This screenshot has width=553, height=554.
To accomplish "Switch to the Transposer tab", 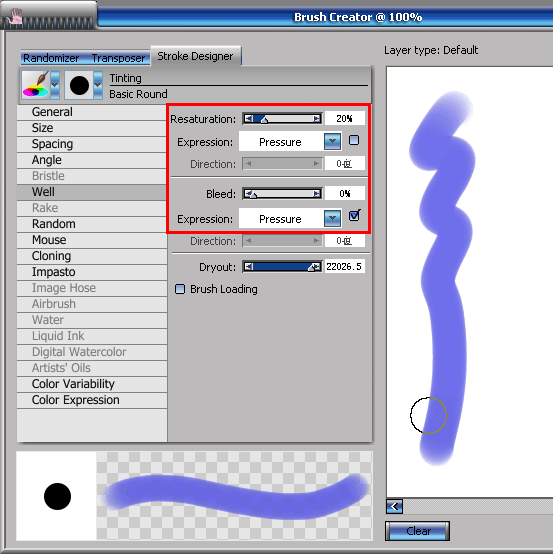I will (x=118, y=58).
